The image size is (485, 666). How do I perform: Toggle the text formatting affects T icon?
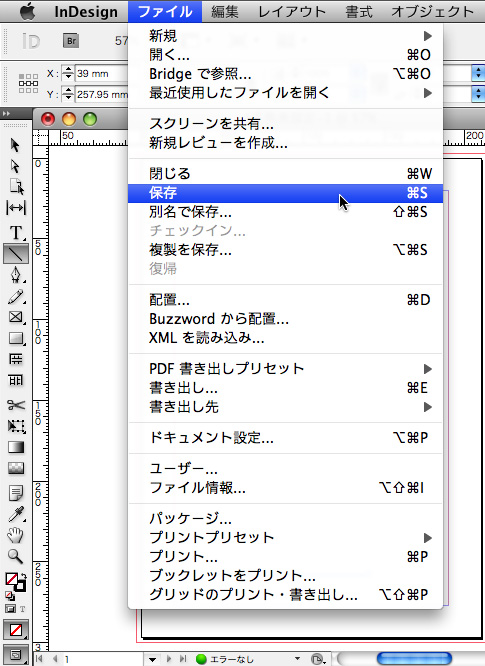pyautogui.click(x=23, y=609)
